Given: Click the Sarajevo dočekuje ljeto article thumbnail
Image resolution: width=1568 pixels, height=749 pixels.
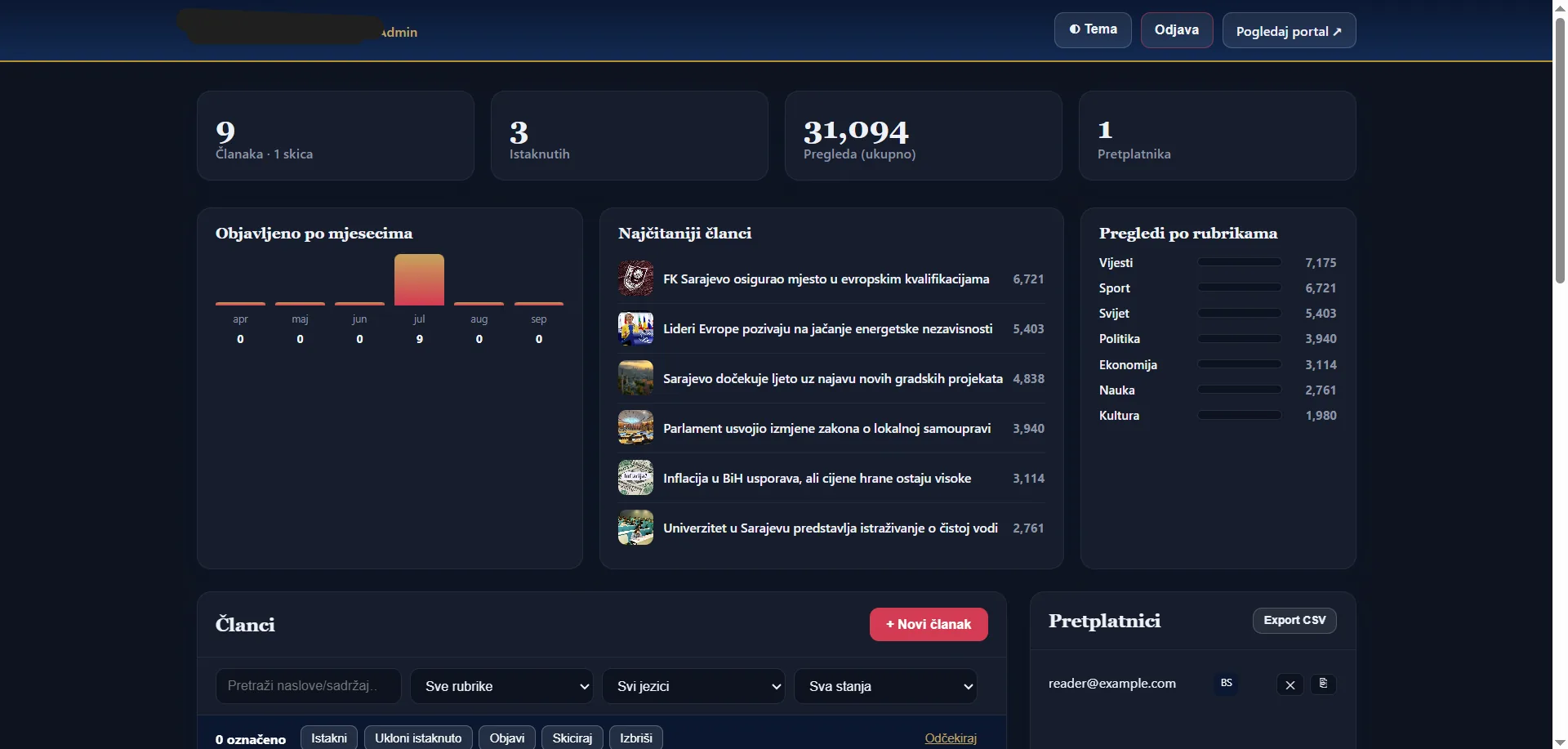Looking at the screenshot, I should tap(635, 378).
